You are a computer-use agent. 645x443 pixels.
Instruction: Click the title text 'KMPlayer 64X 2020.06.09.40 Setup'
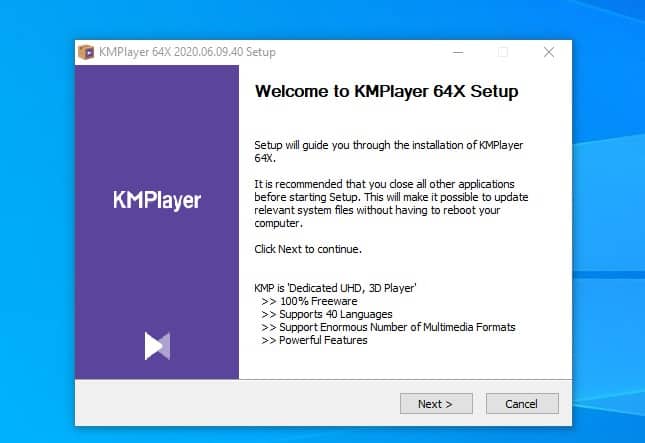[187, 52]
